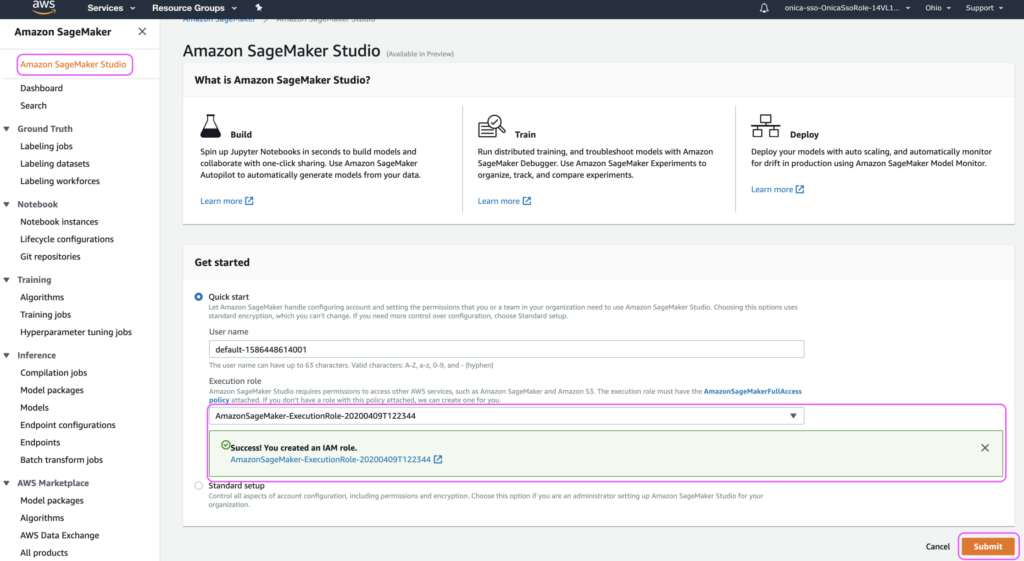Open AWS Data Exchange
The height and width of the screenshot is (561, 1024).
tap(59, 535)
